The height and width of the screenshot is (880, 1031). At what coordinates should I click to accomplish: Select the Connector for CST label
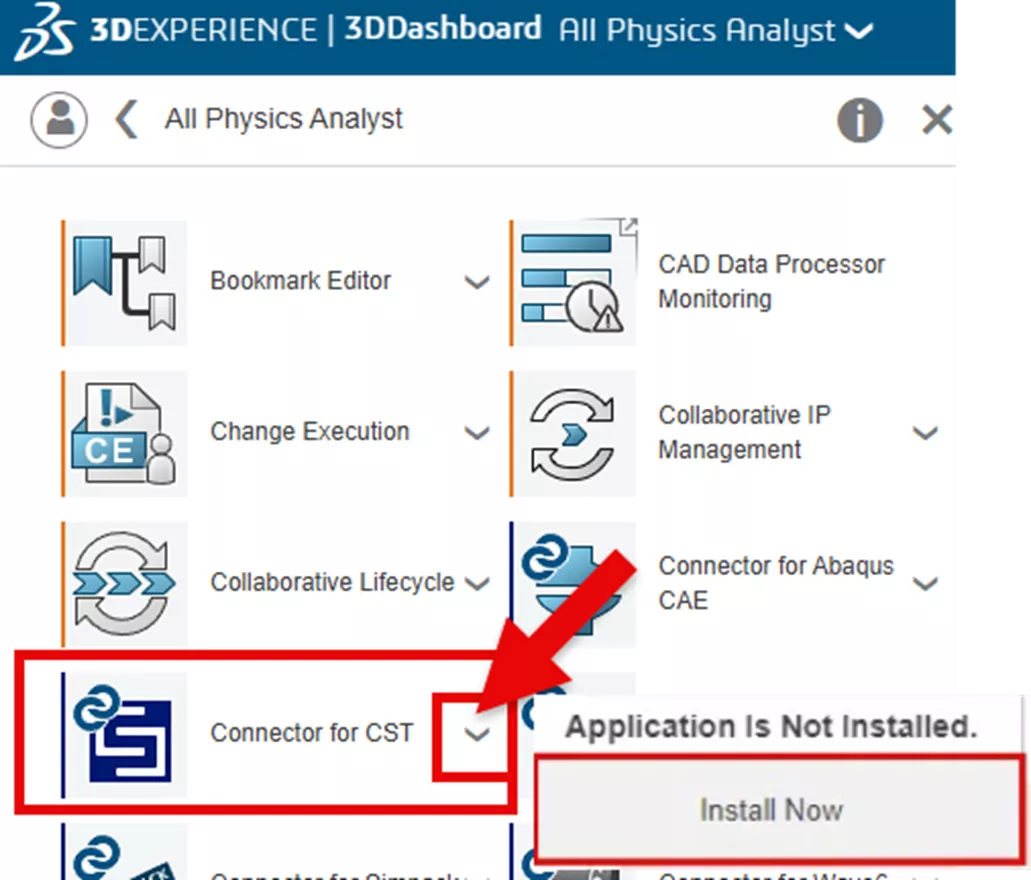pos(312,733)
